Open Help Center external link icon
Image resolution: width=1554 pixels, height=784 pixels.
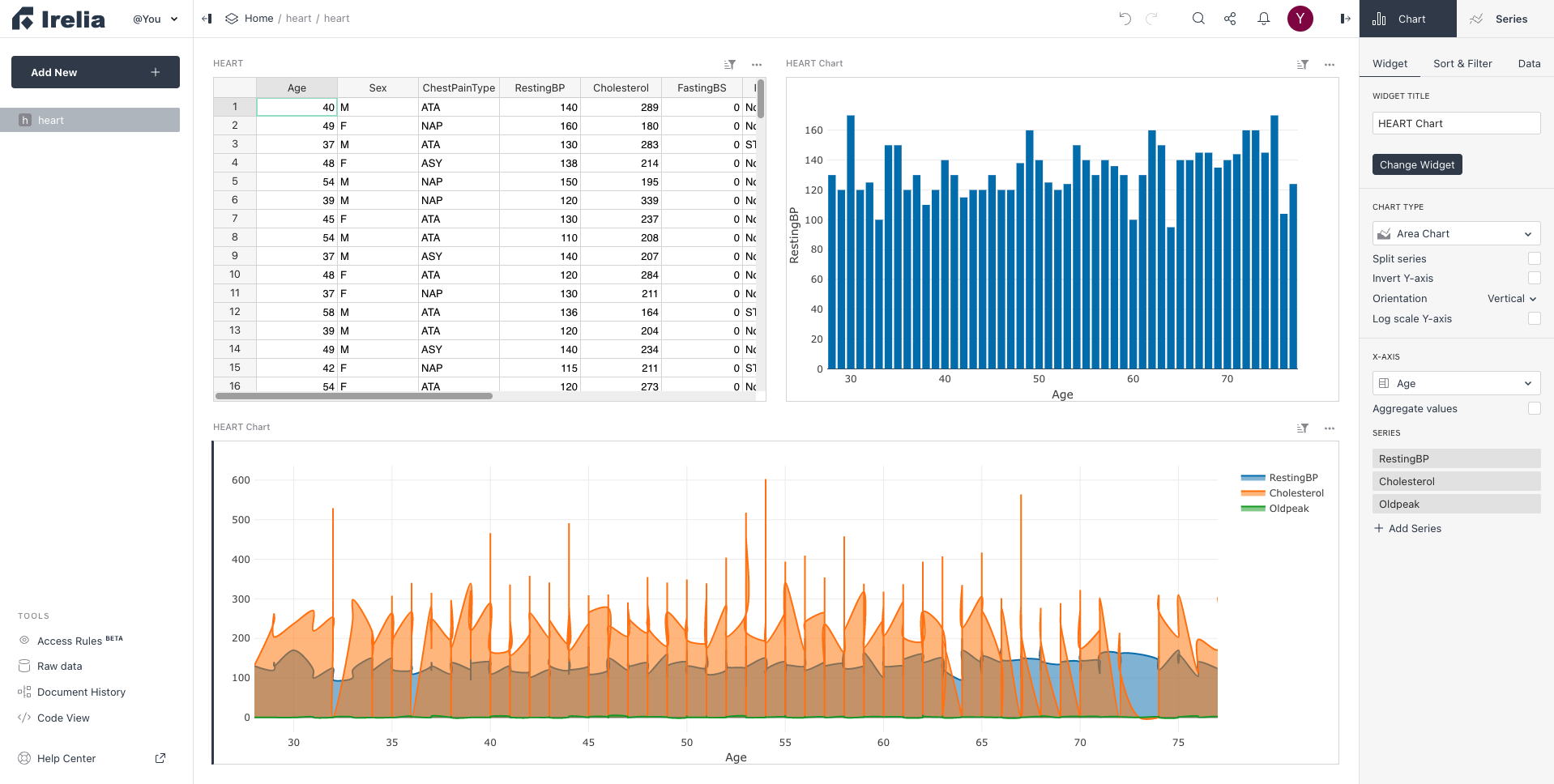coord(160,758)
